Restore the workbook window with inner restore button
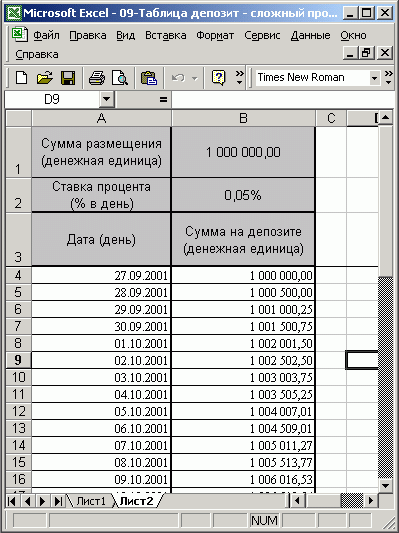The height and width of the screenshot is (533, 399). (367, 53)
